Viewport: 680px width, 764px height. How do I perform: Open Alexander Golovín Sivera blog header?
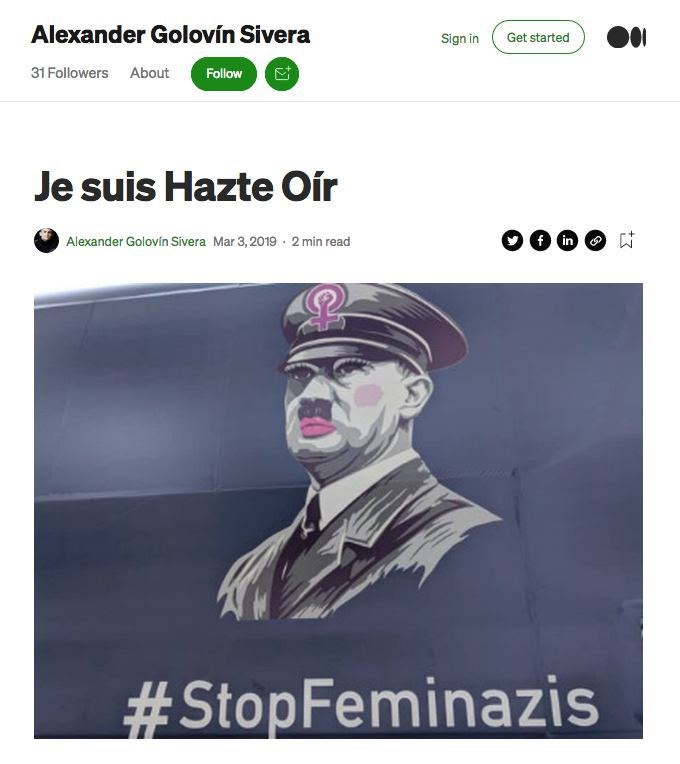click(x=170, y=35)
